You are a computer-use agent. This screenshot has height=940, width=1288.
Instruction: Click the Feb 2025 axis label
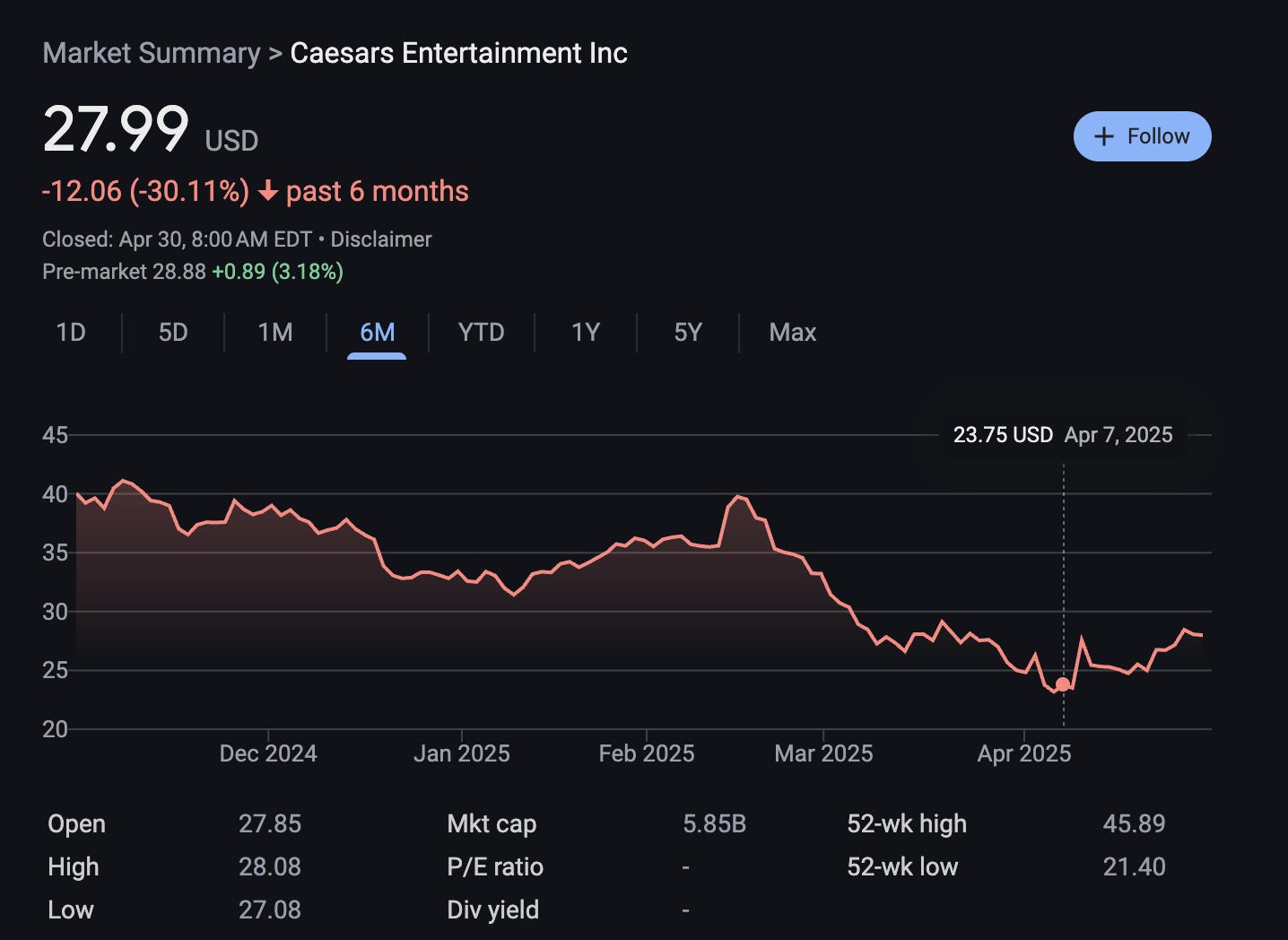647,753
